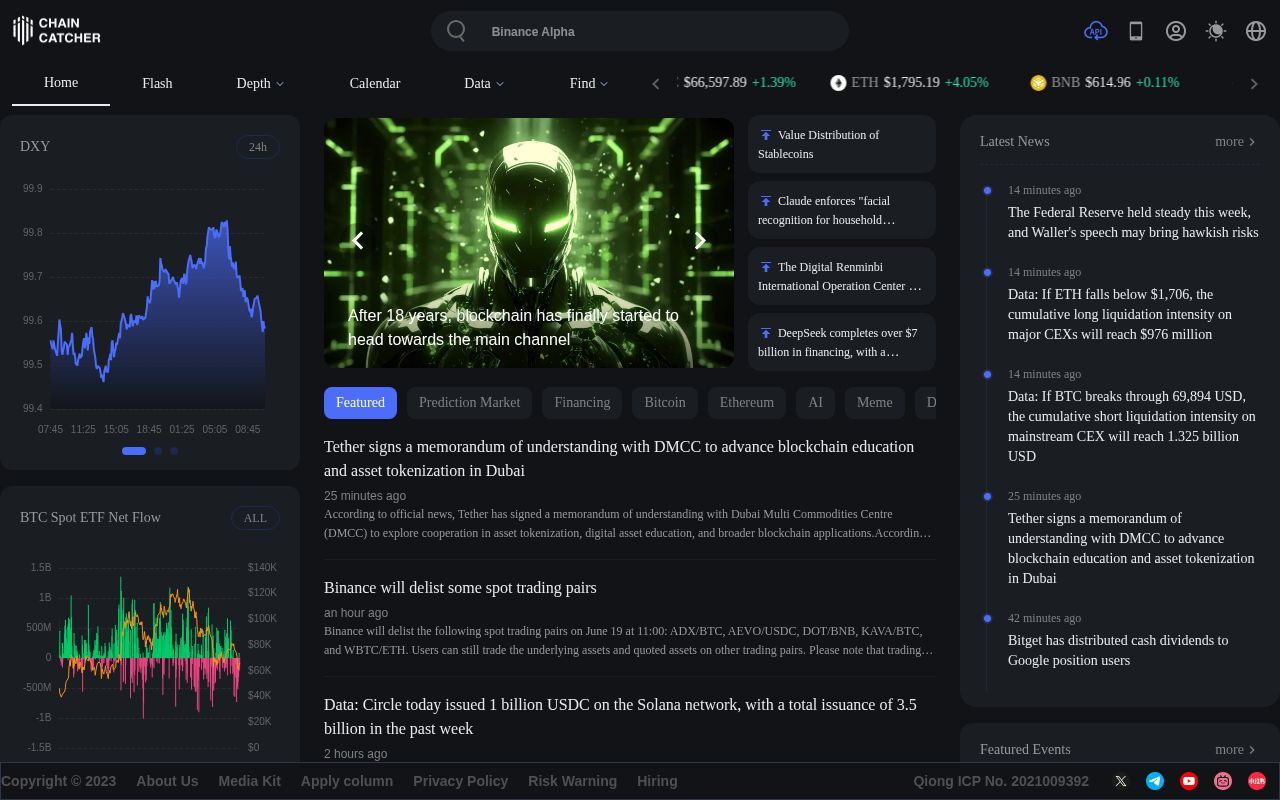1280x800 pixels.
Task: Click pin icon beside Claude enforces headline
Action: 765,201
